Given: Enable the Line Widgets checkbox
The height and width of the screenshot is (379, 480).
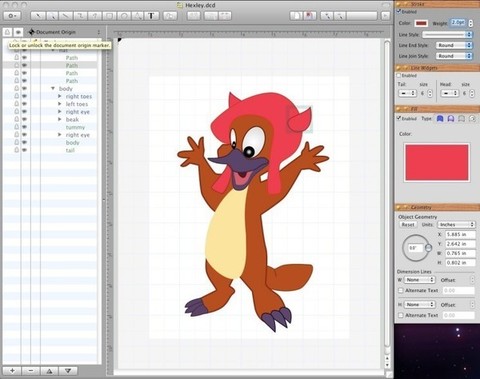Looking at the screenshot, I should pyautogui.click(x=399, y=76).
